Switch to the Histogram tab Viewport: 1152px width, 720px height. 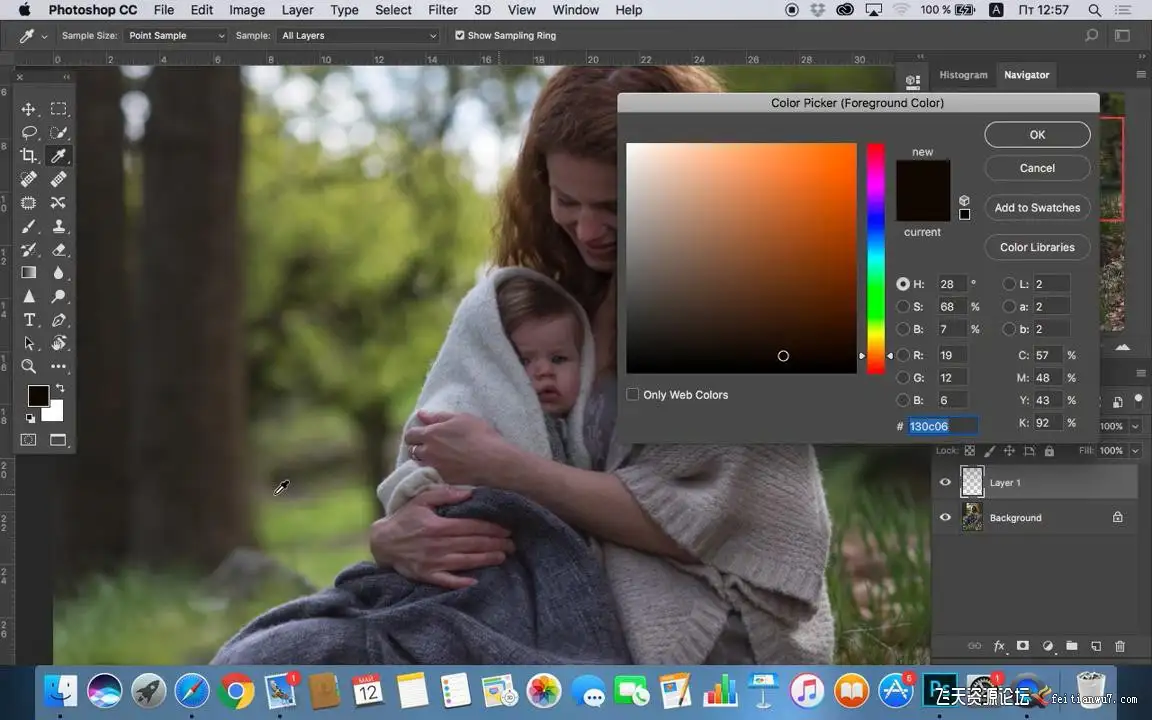[963, 75]
